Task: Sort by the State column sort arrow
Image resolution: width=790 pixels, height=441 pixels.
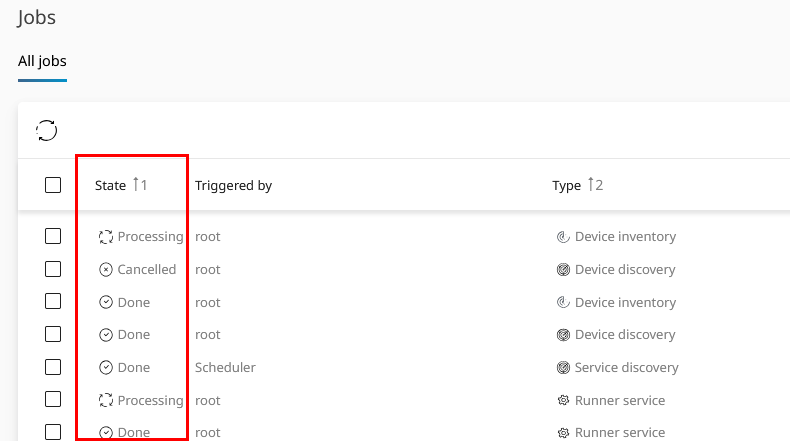Action: pos(136,185)
